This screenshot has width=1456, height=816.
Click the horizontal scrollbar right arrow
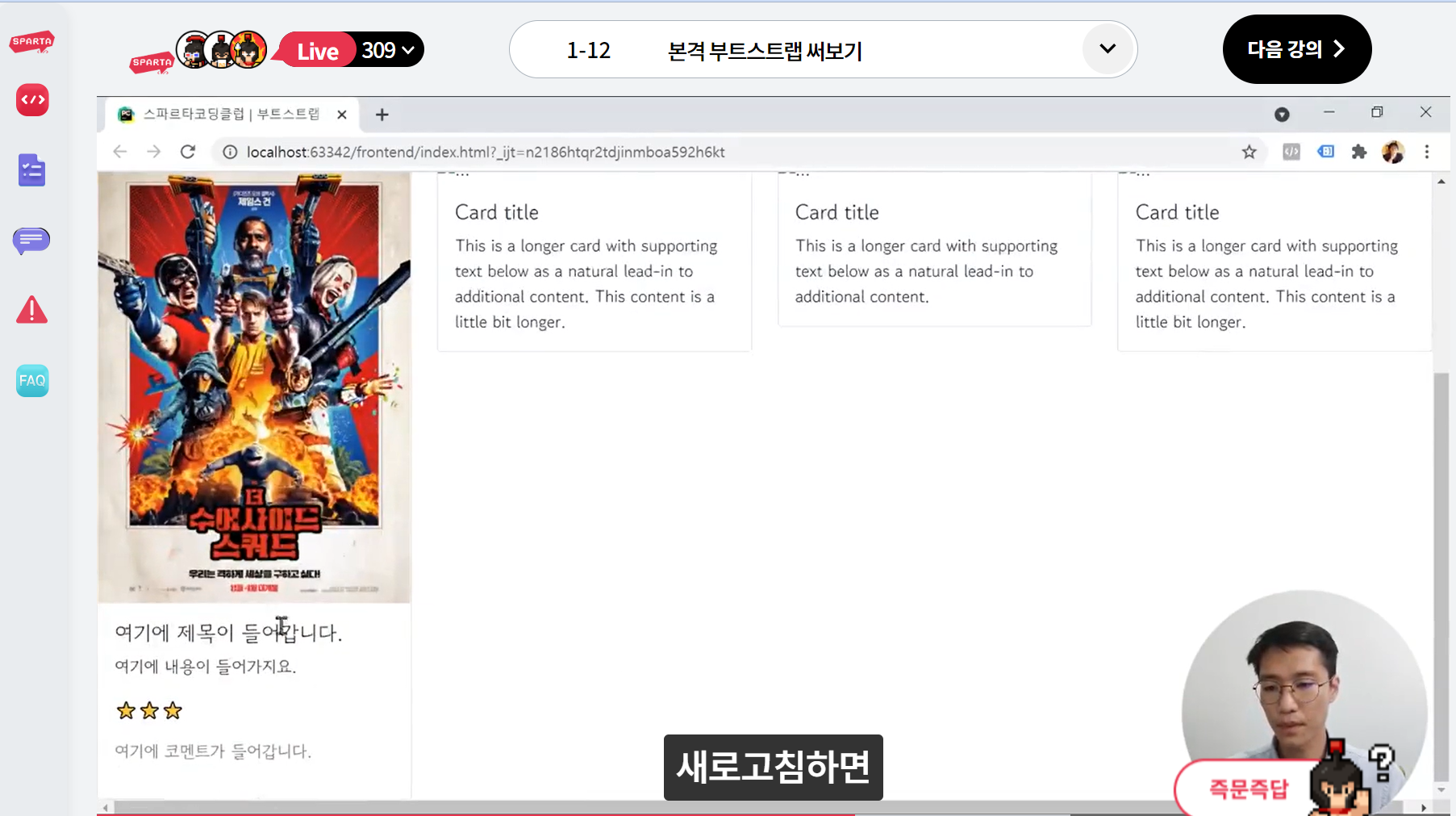1424,807
